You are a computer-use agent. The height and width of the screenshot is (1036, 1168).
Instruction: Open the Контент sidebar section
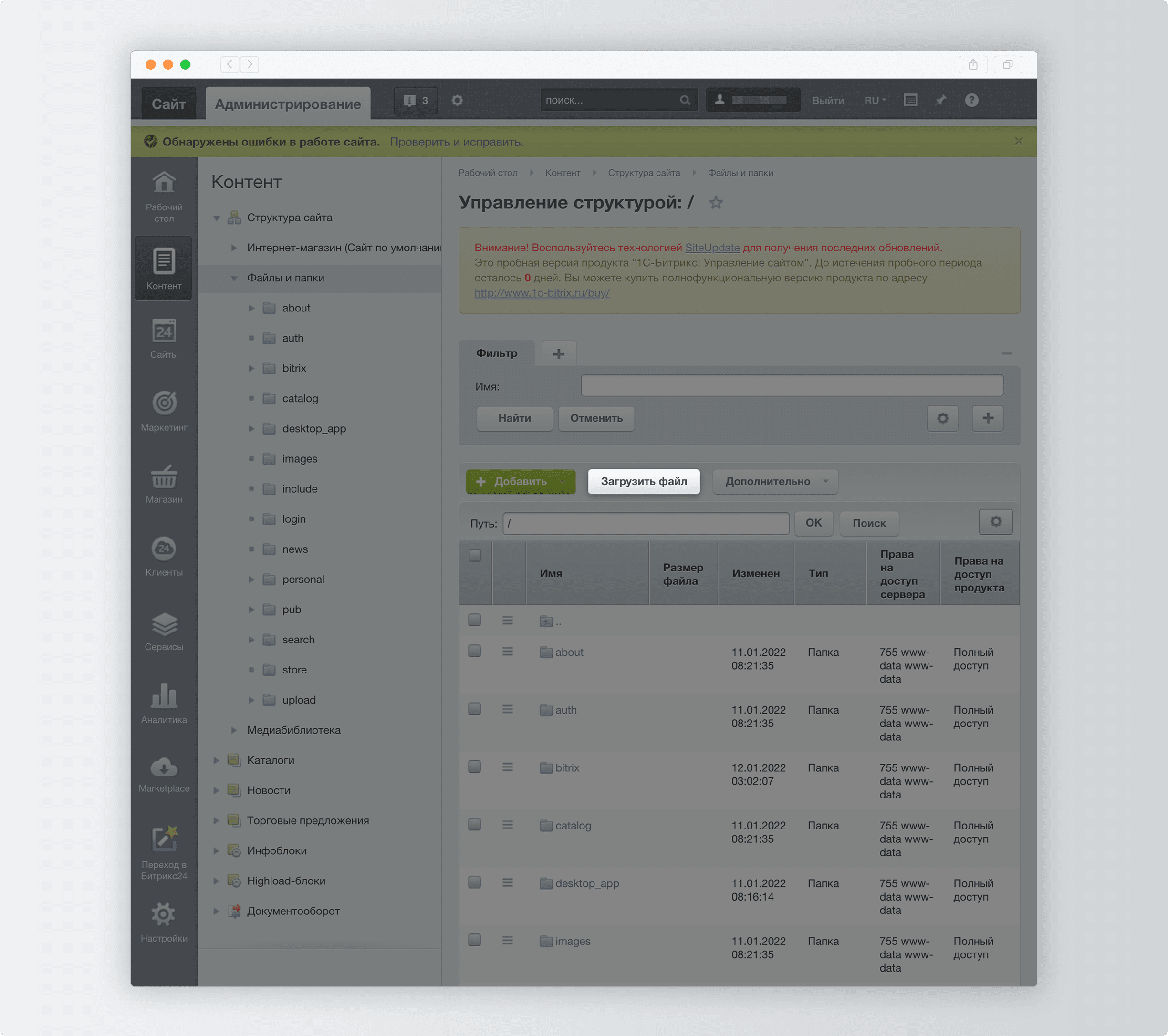164,269
